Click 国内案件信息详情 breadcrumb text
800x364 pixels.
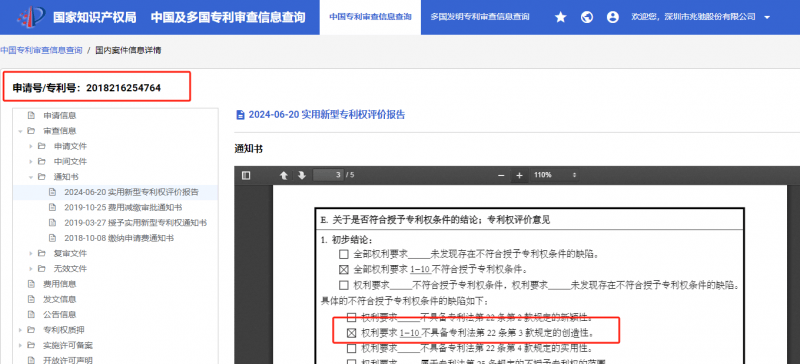tap(128, 50)
